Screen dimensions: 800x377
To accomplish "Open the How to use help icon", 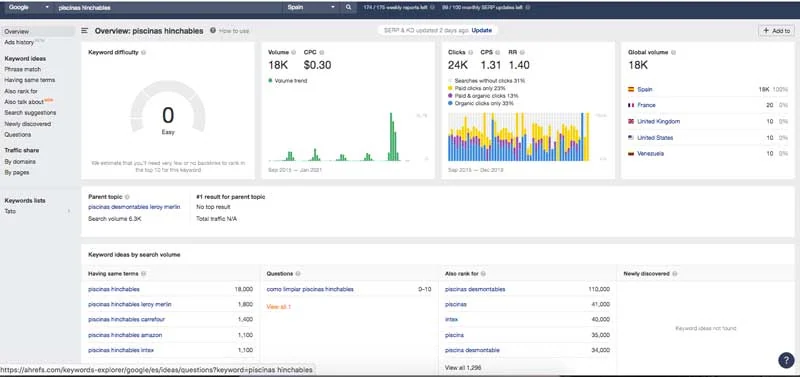I will coord(213,31).
